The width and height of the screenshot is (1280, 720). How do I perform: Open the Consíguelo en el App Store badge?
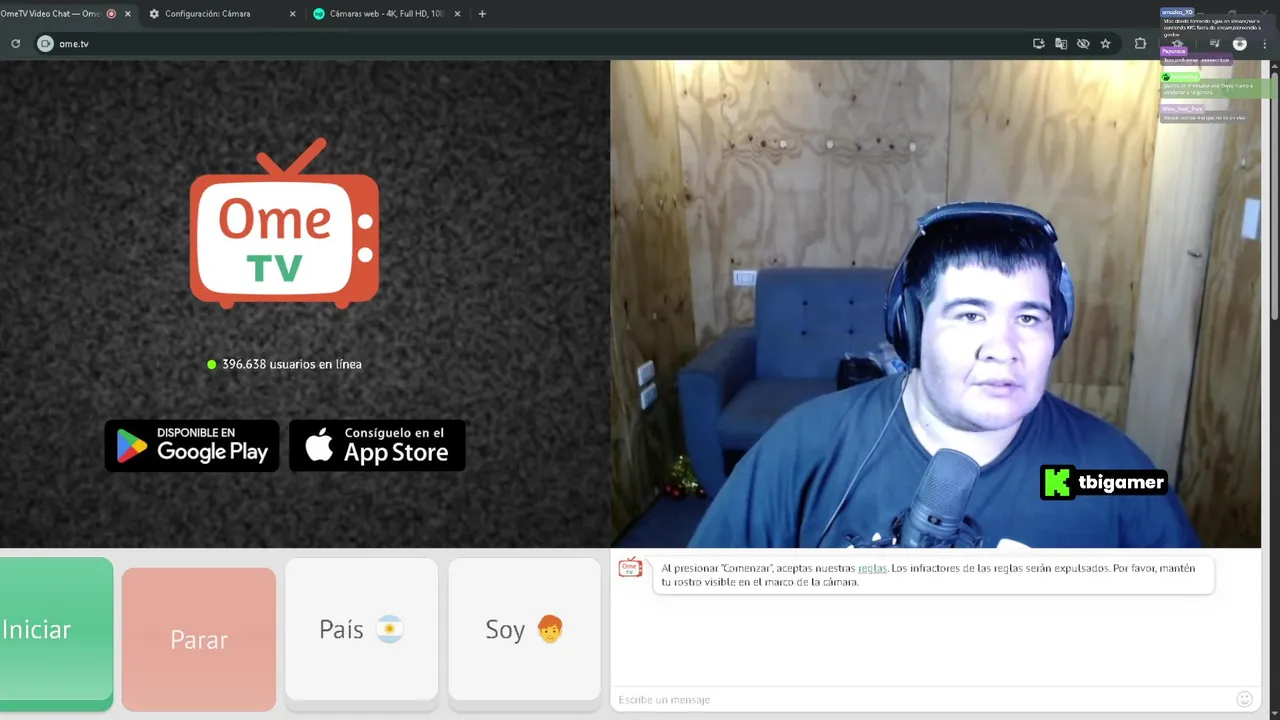pos(377,446)
